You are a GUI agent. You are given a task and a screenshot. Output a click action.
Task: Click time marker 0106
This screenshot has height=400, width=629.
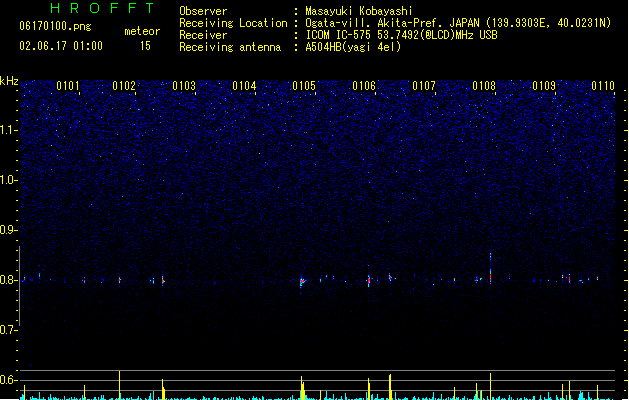364,86
